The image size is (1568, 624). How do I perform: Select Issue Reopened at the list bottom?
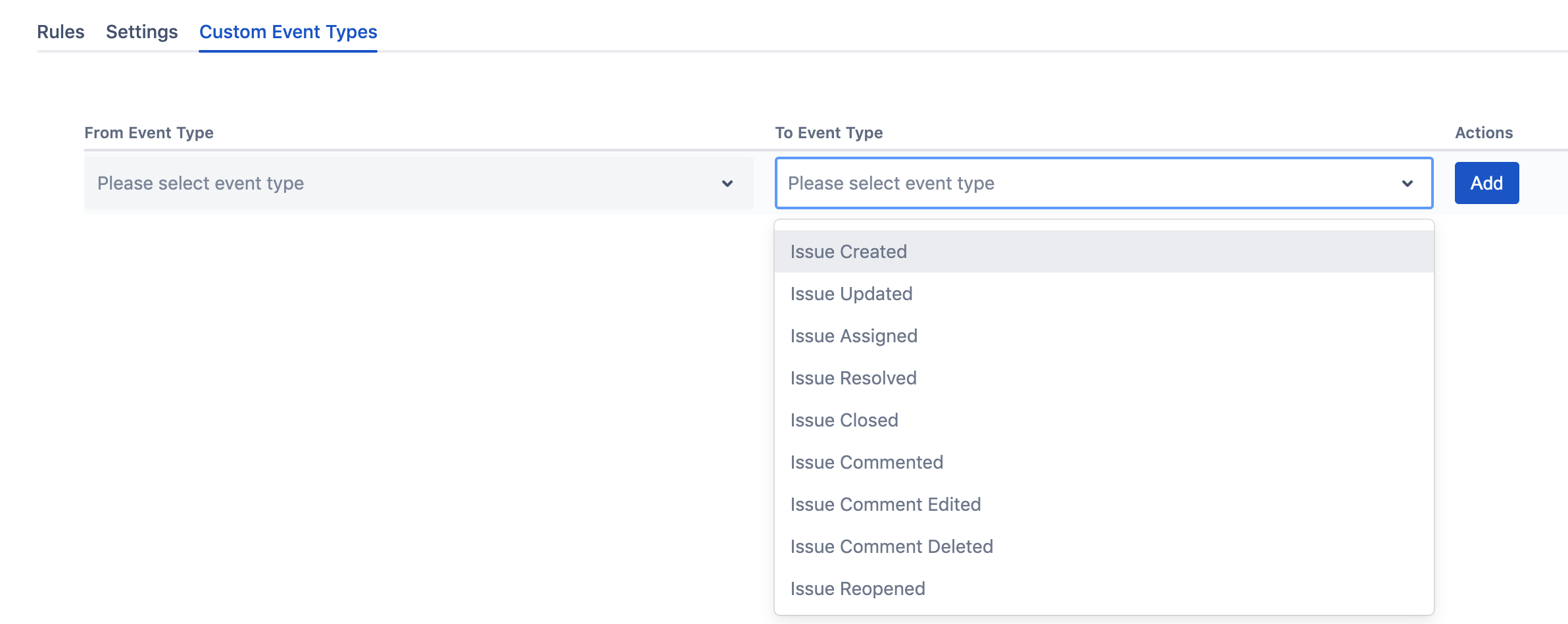[857, 588]
